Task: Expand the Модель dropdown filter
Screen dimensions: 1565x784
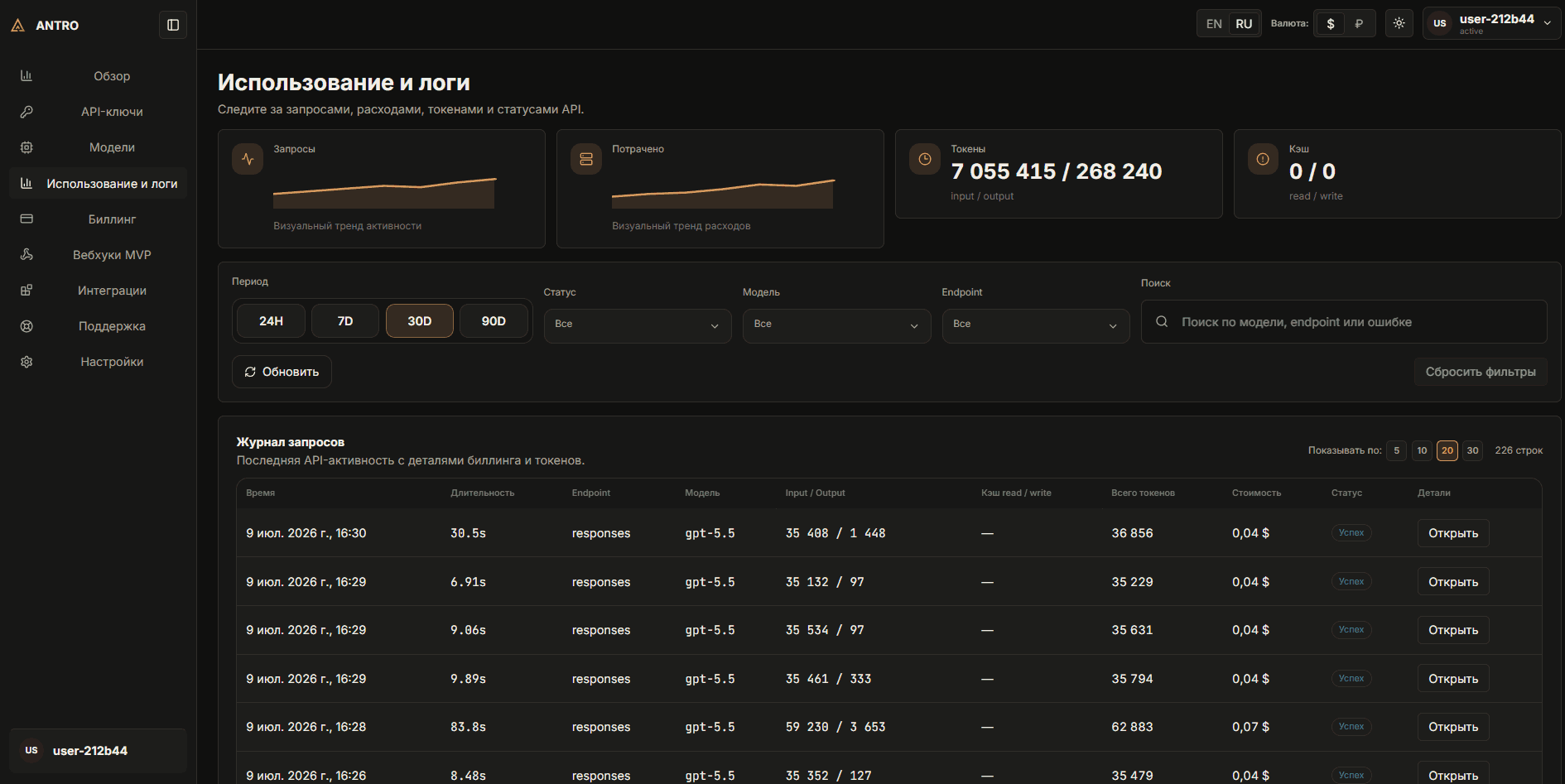Action: tap(836, 325)
